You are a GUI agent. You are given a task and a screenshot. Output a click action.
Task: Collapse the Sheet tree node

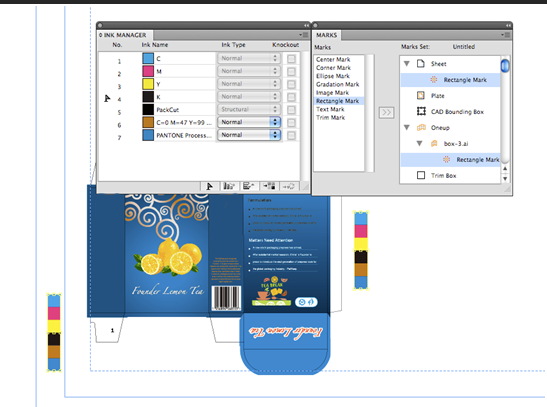click(406, 64)
